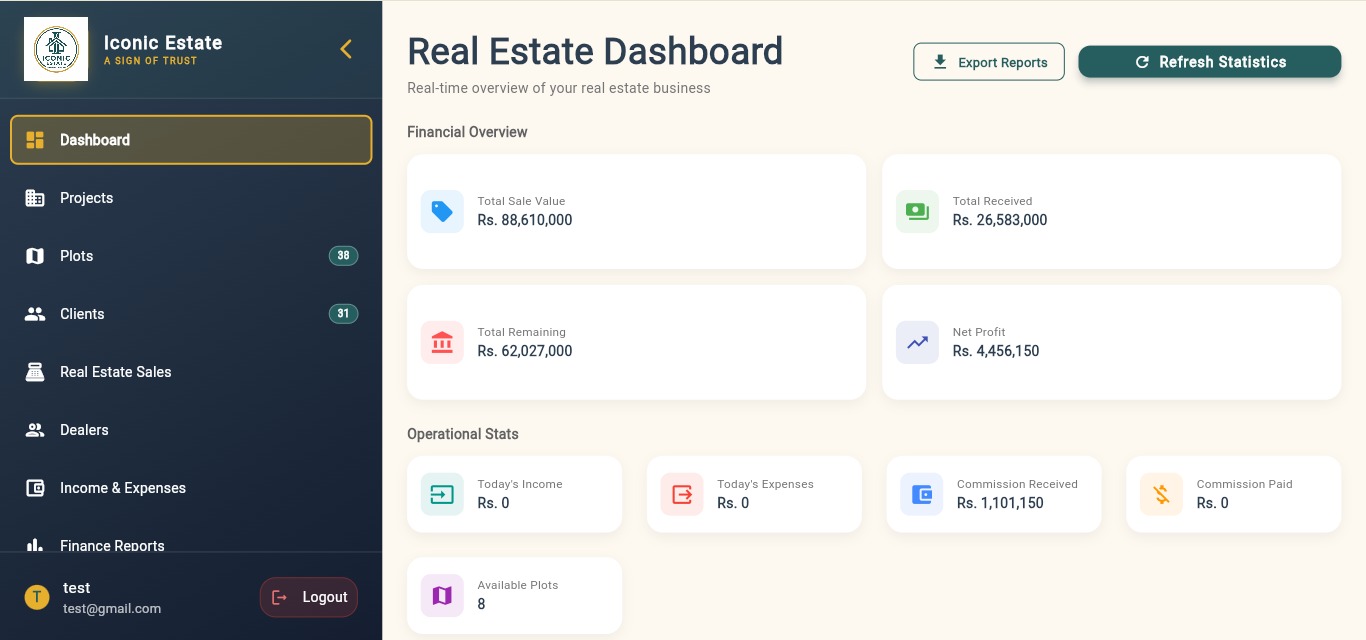Open Income & Expenses section

pyautogui.click(x=191, y=488)
